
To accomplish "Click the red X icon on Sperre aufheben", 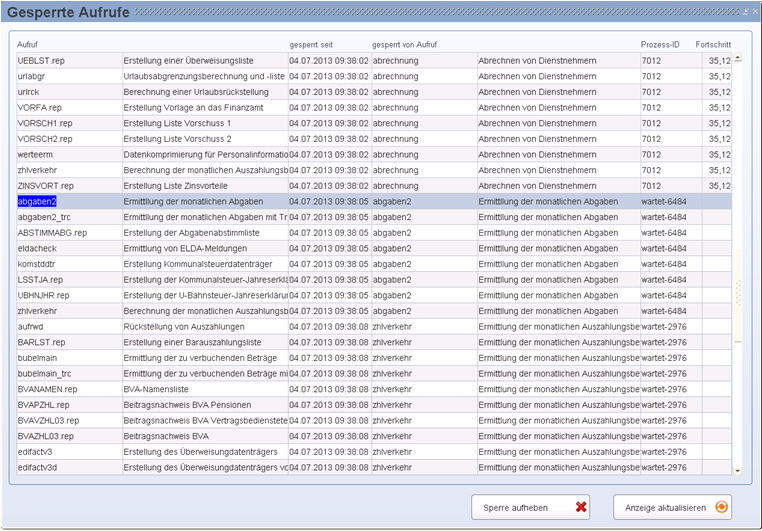I will pos(581,507).
